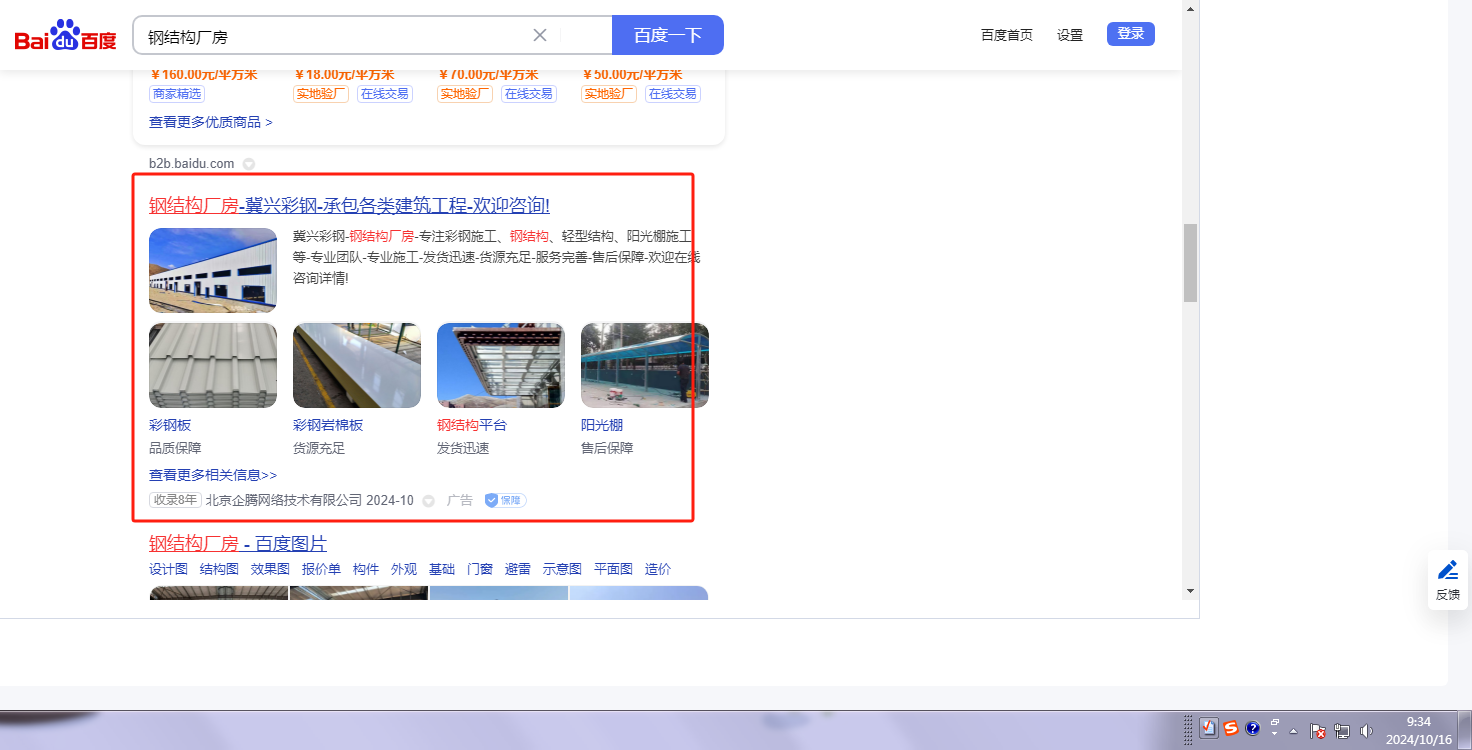The height and width of the screenshot is (750, 1472).
Task: Open the 彩钢岩棉板 product link
Action: coord(328,425)
